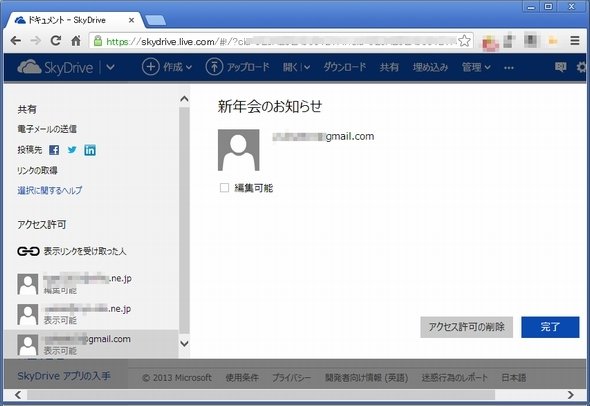The image size is (590, 406).
Task: Reload the page with refresh icon
Action: tap(56, 41)
